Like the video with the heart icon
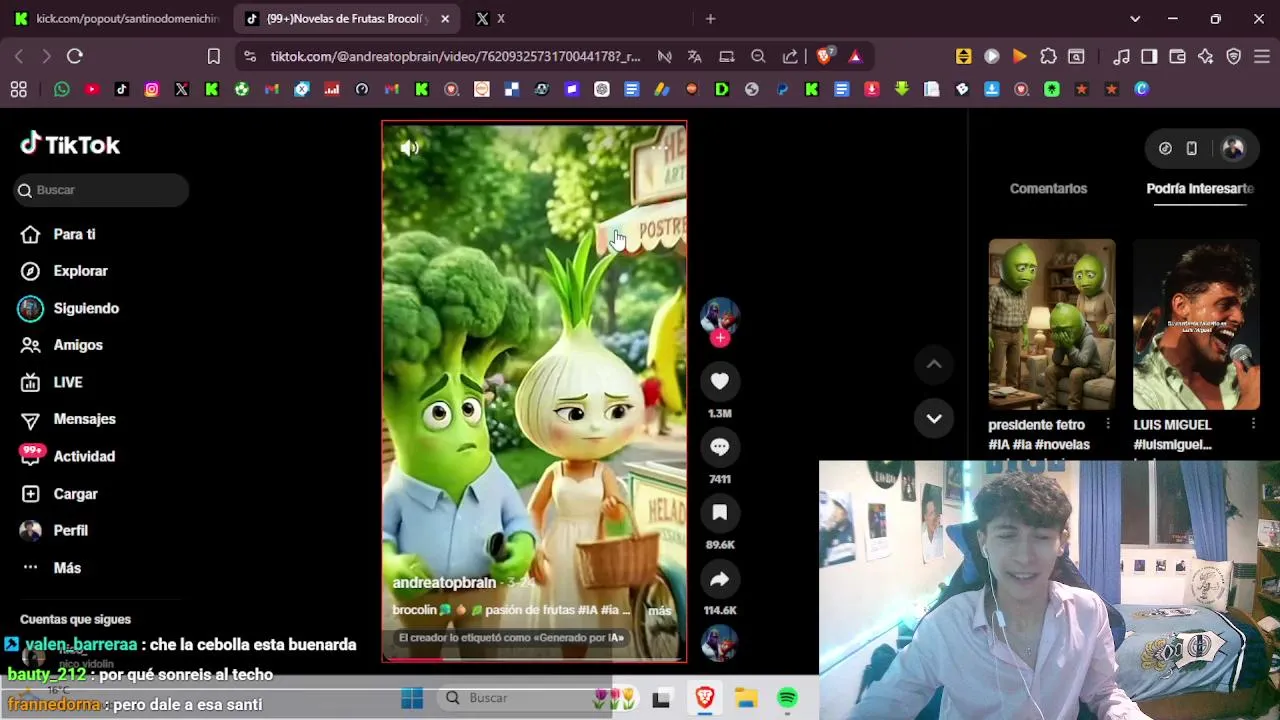1280x720 pixels. pyautogui.click(x=720, y=381)
